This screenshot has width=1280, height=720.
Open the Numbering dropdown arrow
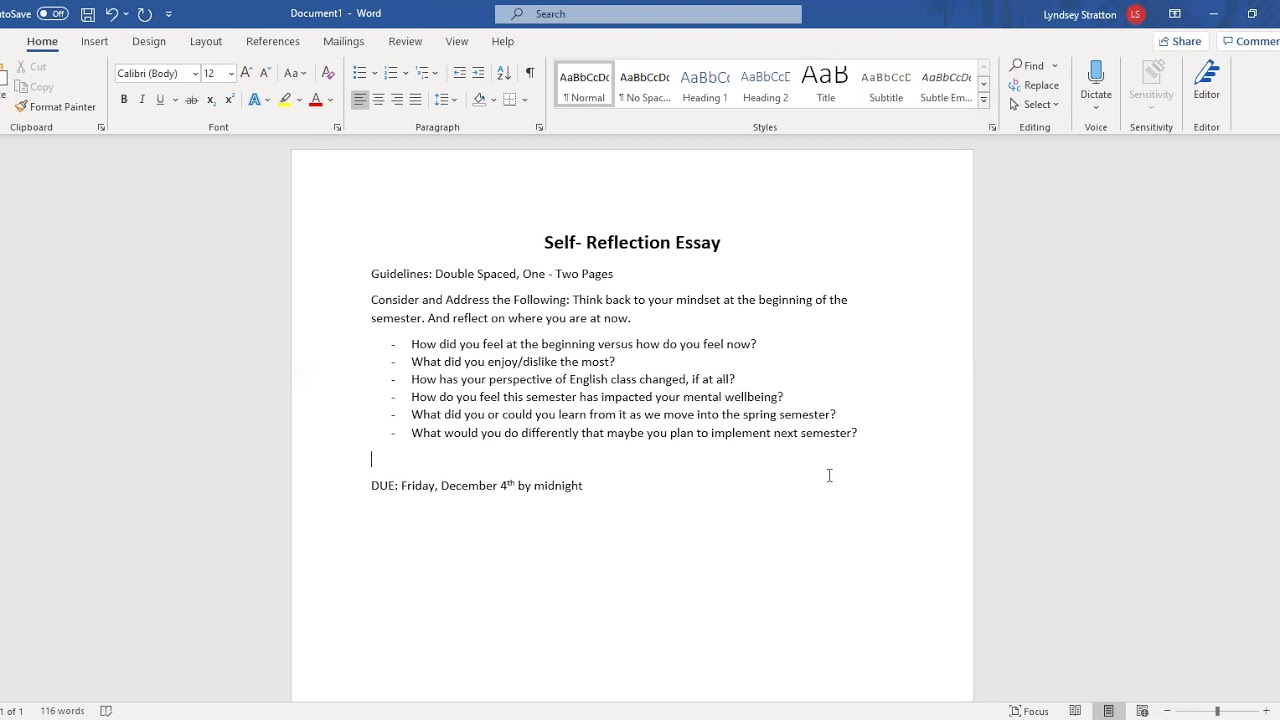[x=406, y=74]
